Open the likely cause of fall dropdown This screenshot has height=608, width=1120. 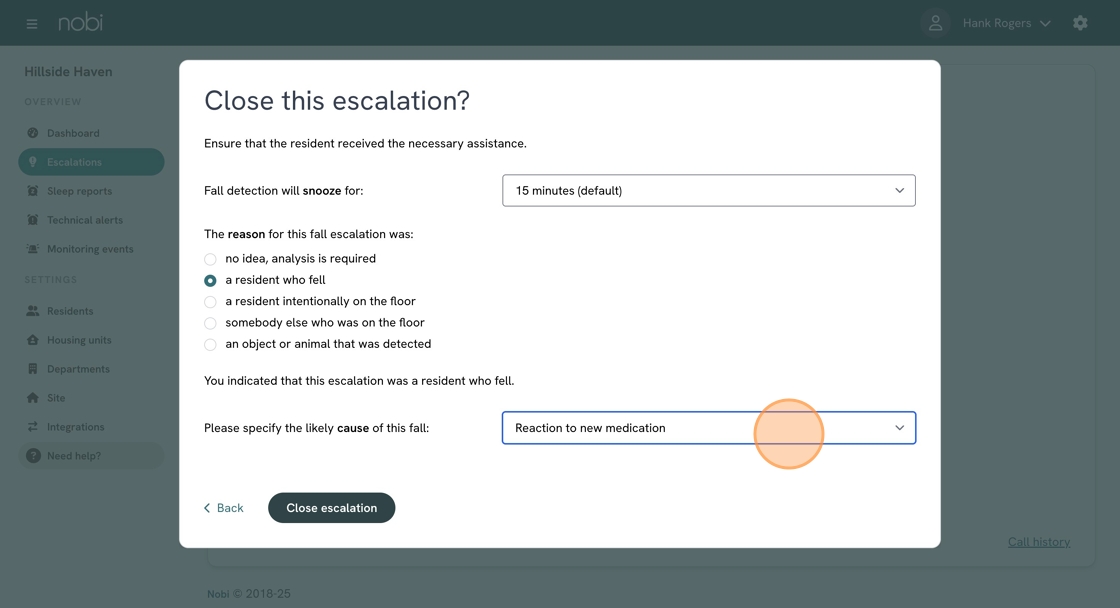[x=709, y=428]
